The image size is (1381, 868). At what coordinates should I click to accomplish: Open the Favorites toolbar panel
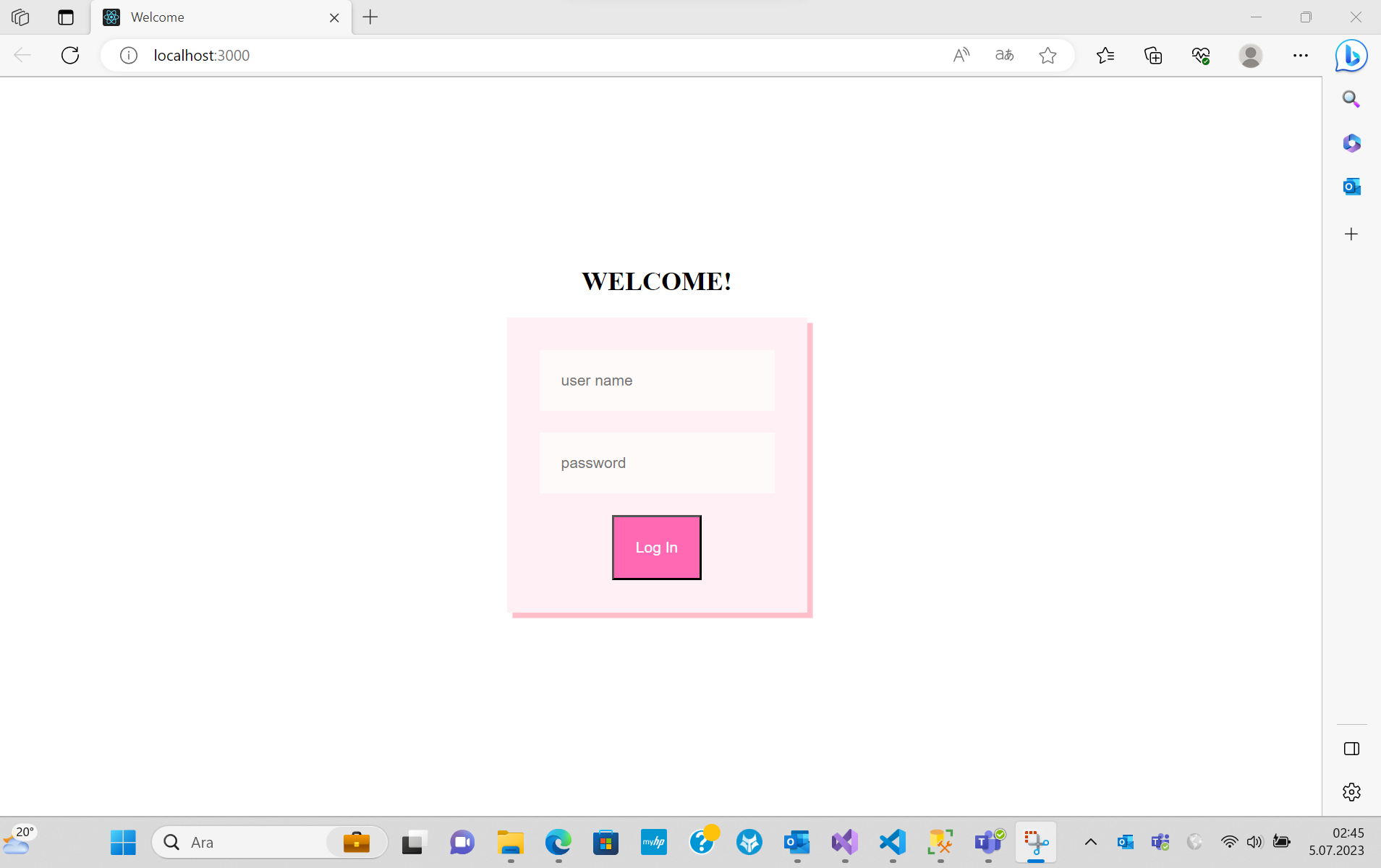[1105, 55]
